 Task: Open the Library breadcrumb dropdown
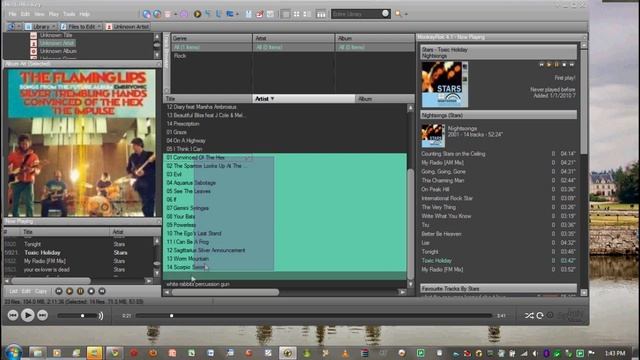pos(53,27)
